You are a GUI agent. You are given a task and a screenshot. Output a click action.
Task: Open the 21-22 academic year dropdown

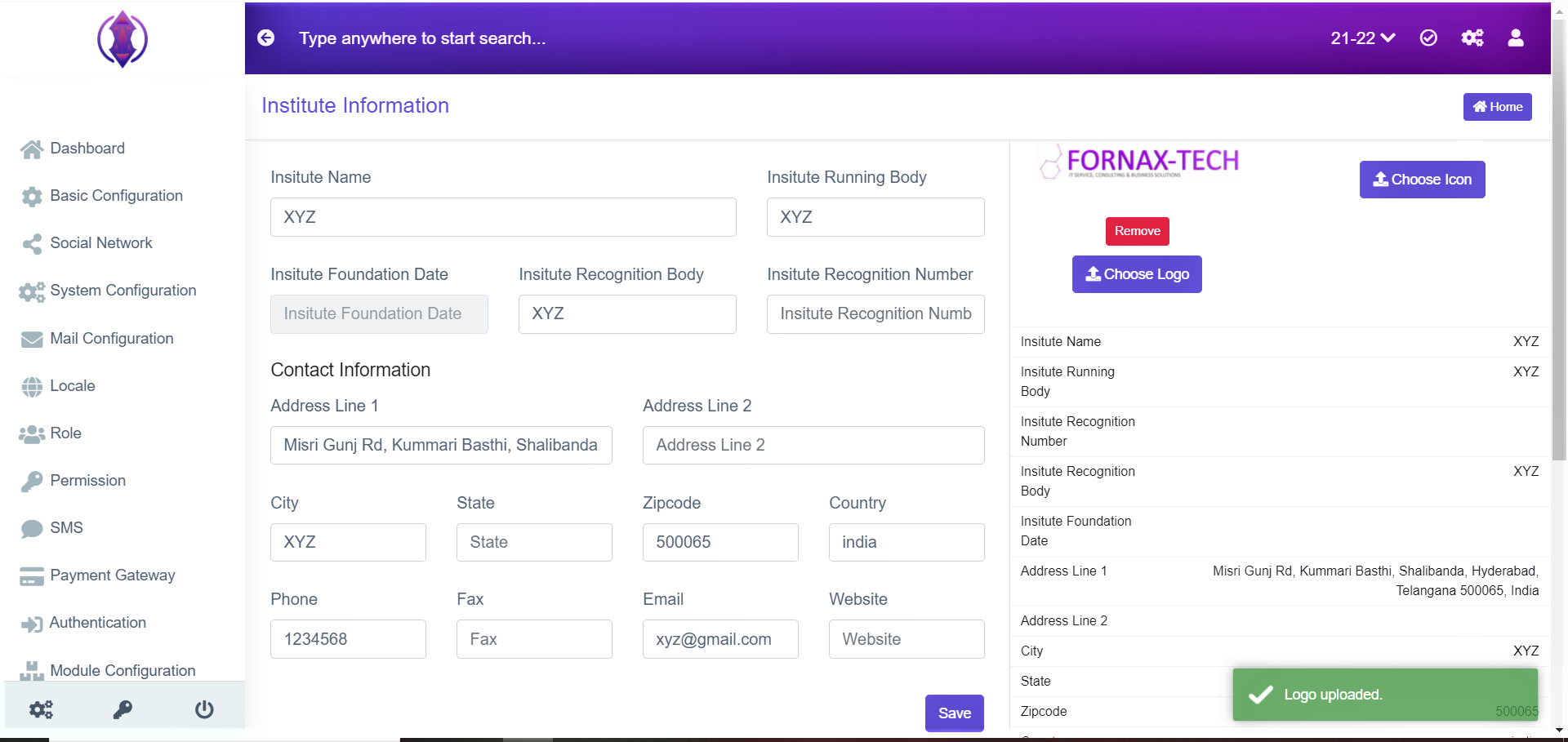tap(1362, 38)
